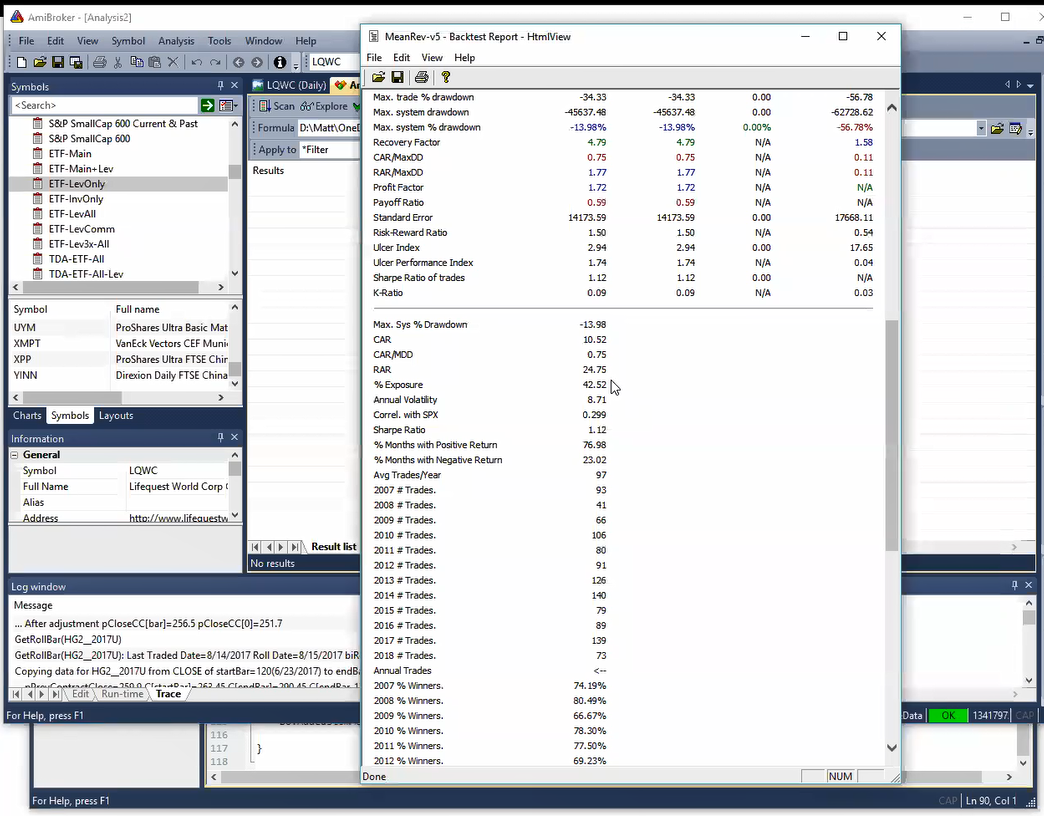The height and width of the screenshot is (816, 1044).
Task: Close the Information panel
Action: (x=234, y=437)
